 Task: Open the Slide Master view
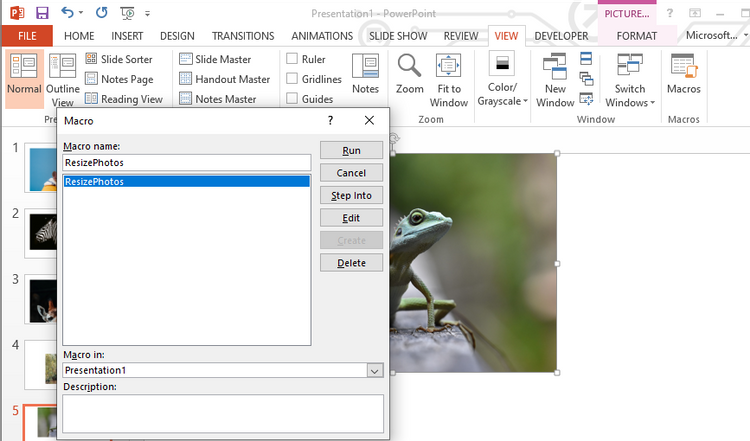click(214, 59)
